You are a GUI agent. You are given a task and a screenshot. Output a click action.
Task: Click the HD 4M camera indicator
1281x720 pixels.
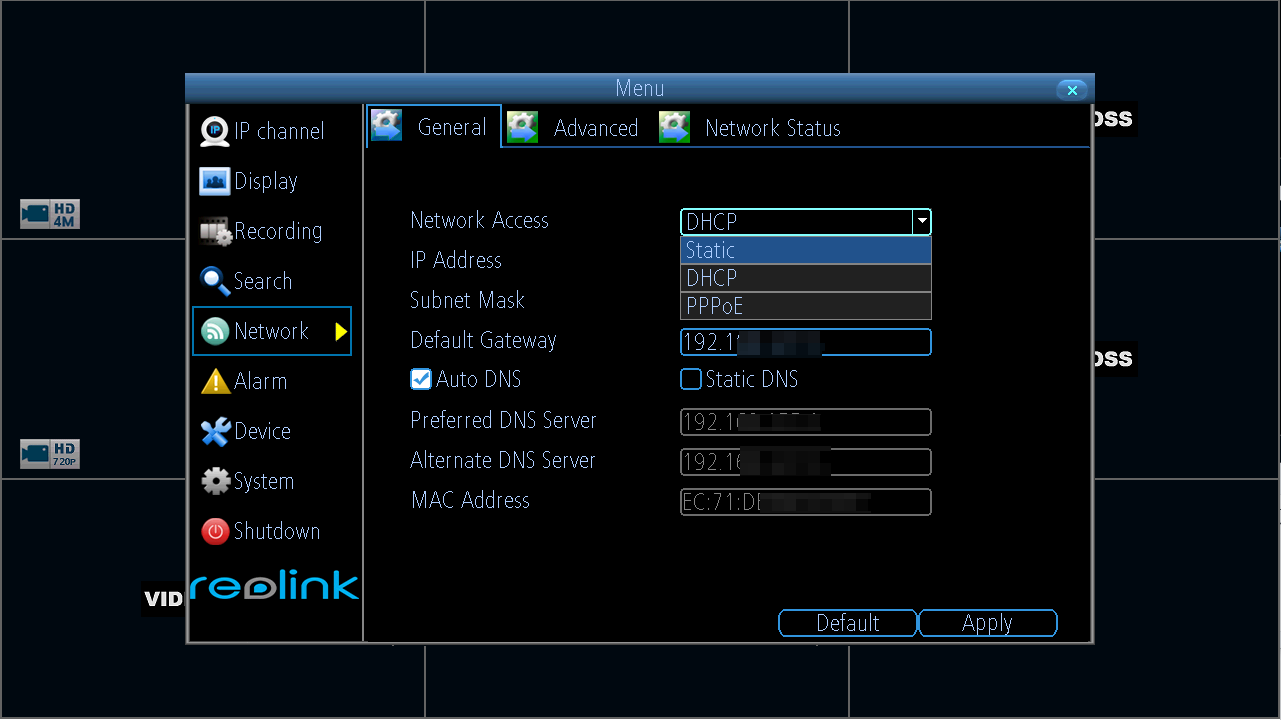click(x=50, y=214)
